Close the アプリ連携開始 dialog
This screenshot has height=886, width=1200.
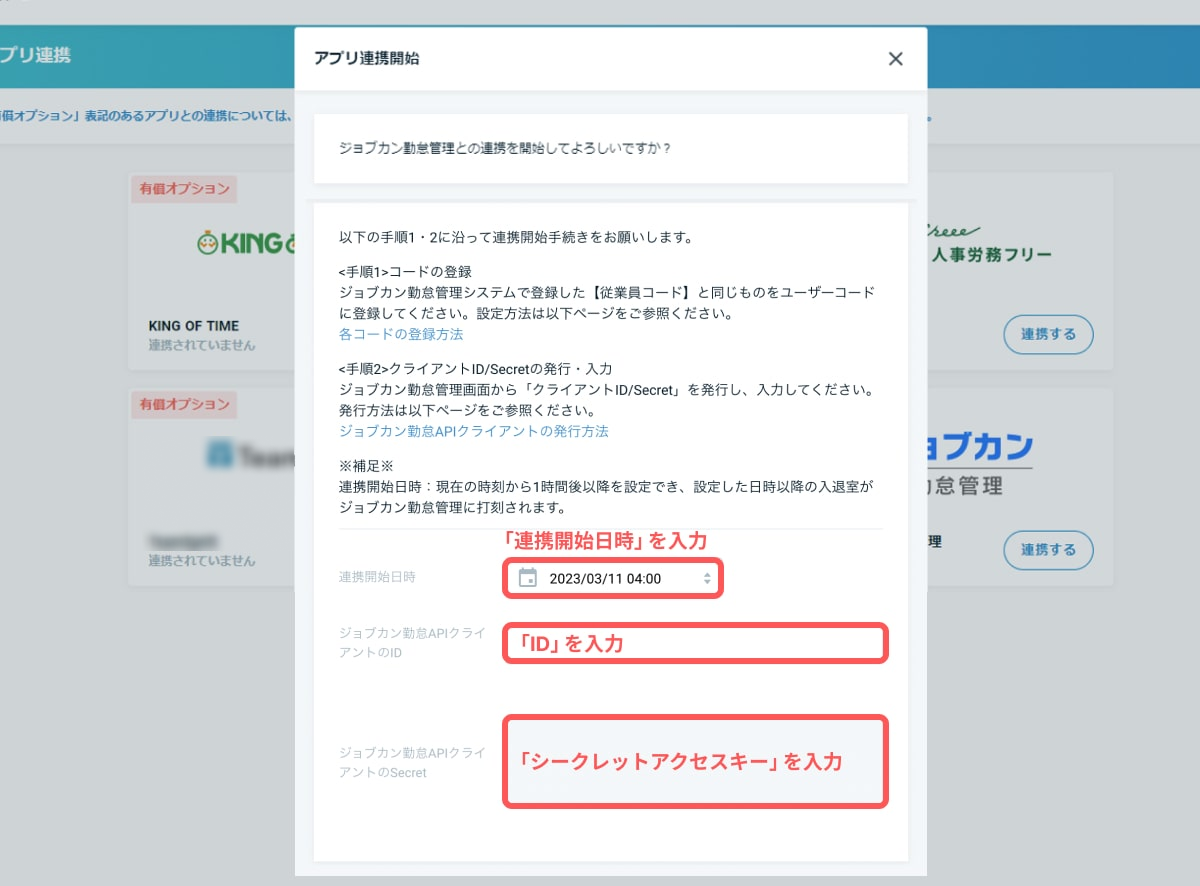[895, 59]
